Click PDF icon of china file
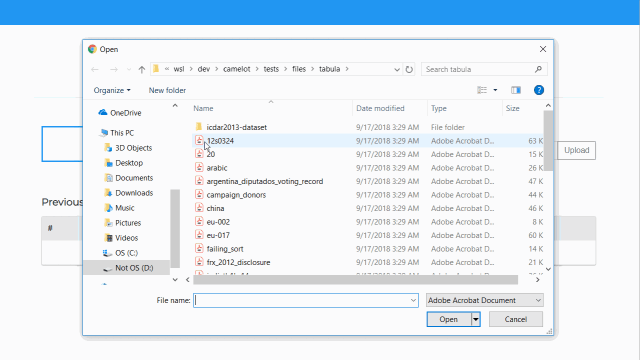640x360 pixels. click(199, 208)
